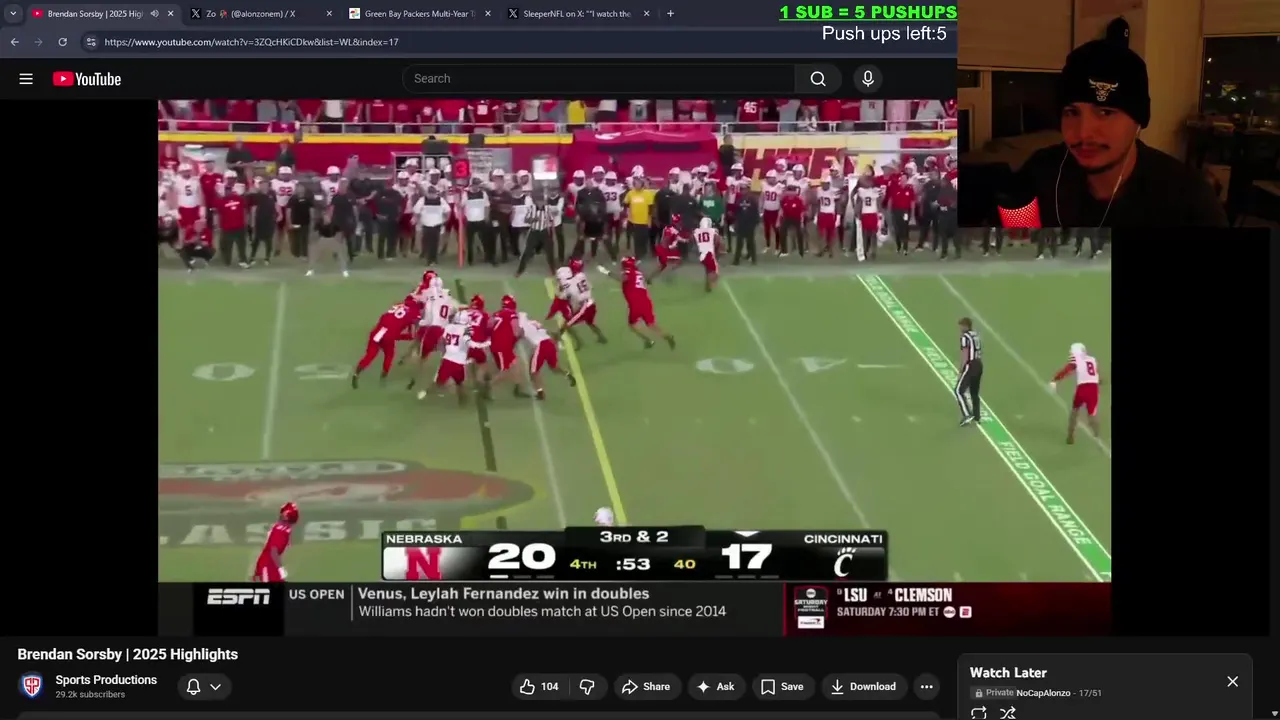1280x720 pixels.
Task: Switch to Green Bay Packers Multi-Year tab
Action: [x=418, y=14]
